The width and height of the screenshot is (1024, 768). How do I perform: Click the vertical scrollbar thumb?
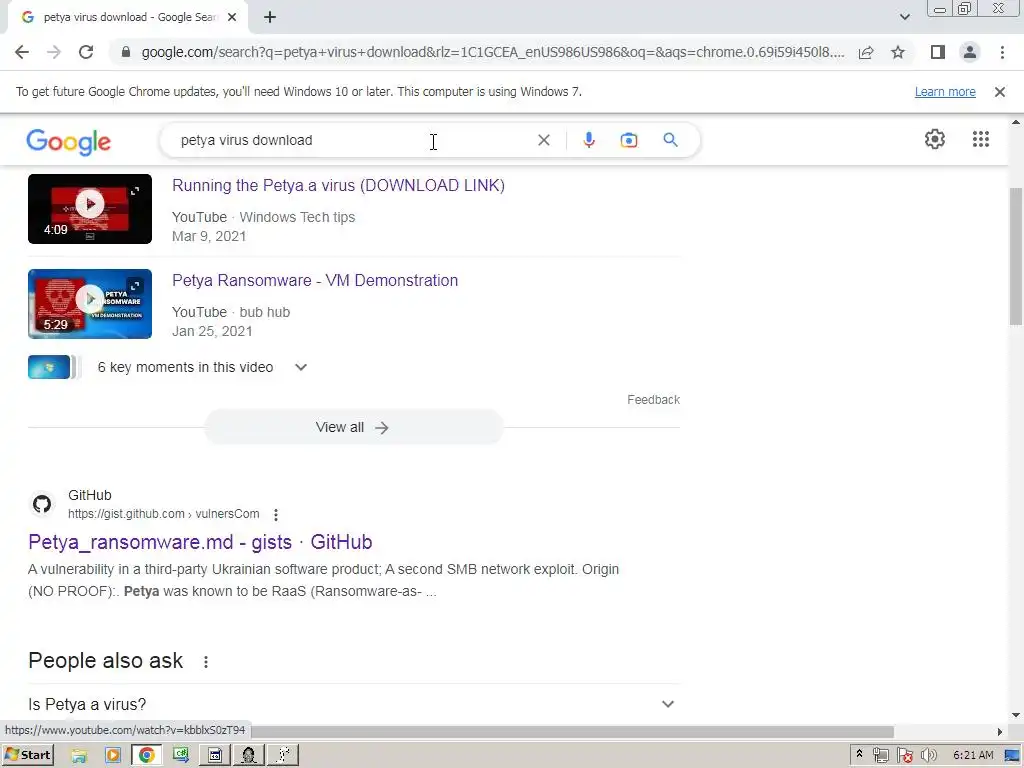pos(1016,255)
